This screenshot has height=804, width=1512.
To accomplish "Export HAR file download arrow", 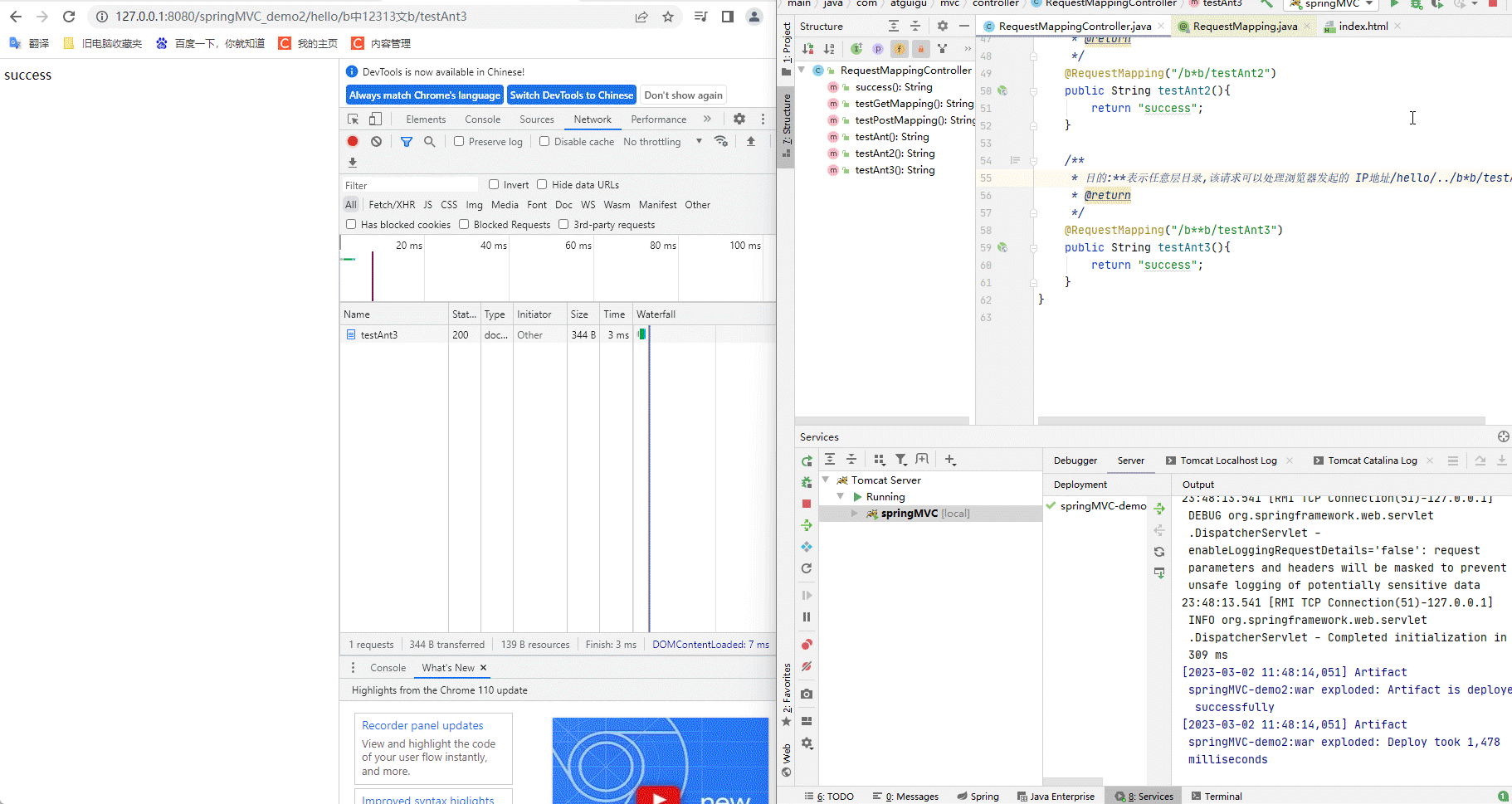I will point(353,163).
